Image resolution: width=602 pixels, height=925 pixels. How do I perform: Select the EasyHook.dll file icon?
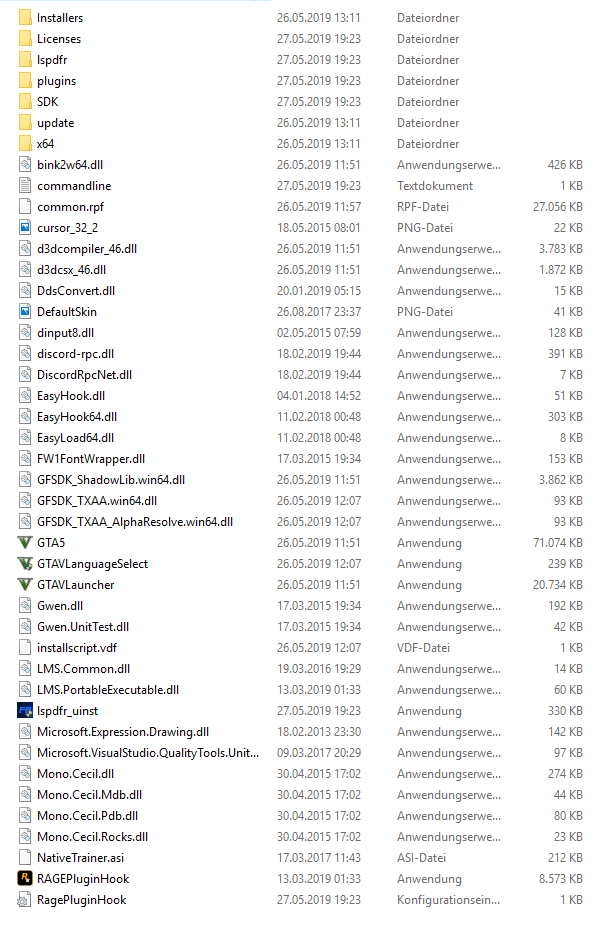pos(25,396)
